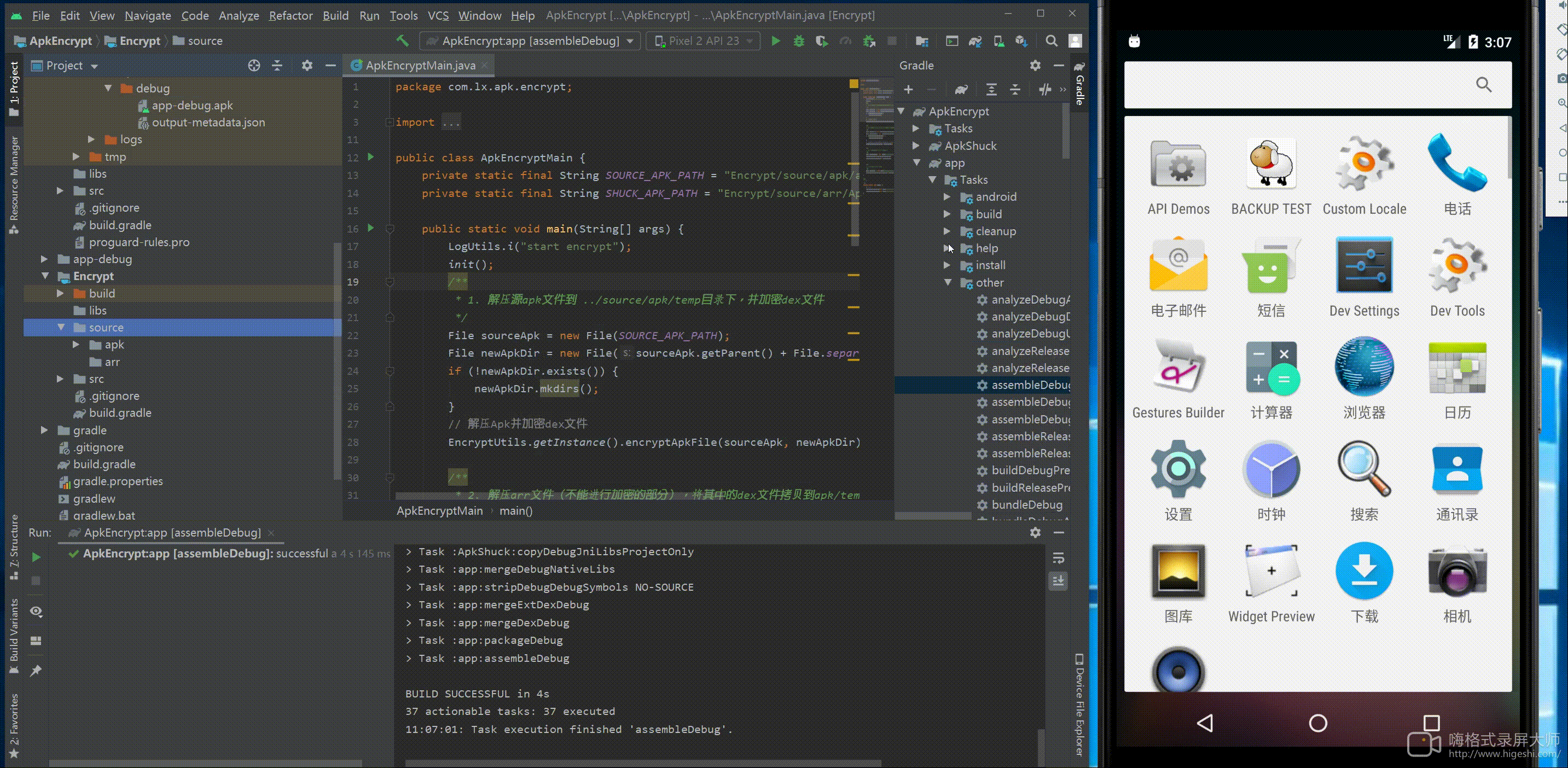The width and height of the screenshot is (1568, 768).
Task: Toggle scroll to end in Run console
Action: (x=1059, y=581)
